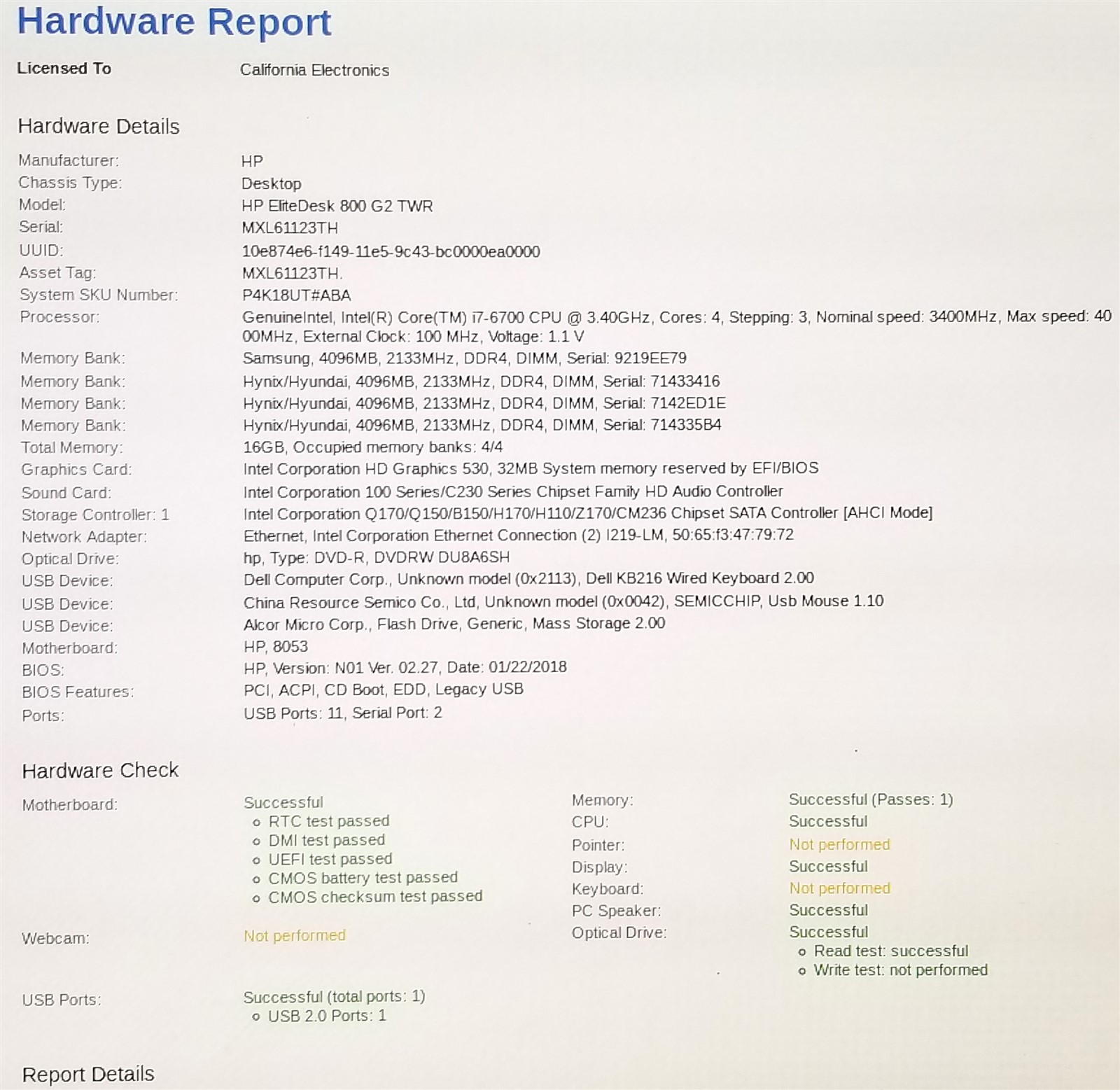Select Read test: successful item
Screen dimensions: 1120x1090
(891, 951)
